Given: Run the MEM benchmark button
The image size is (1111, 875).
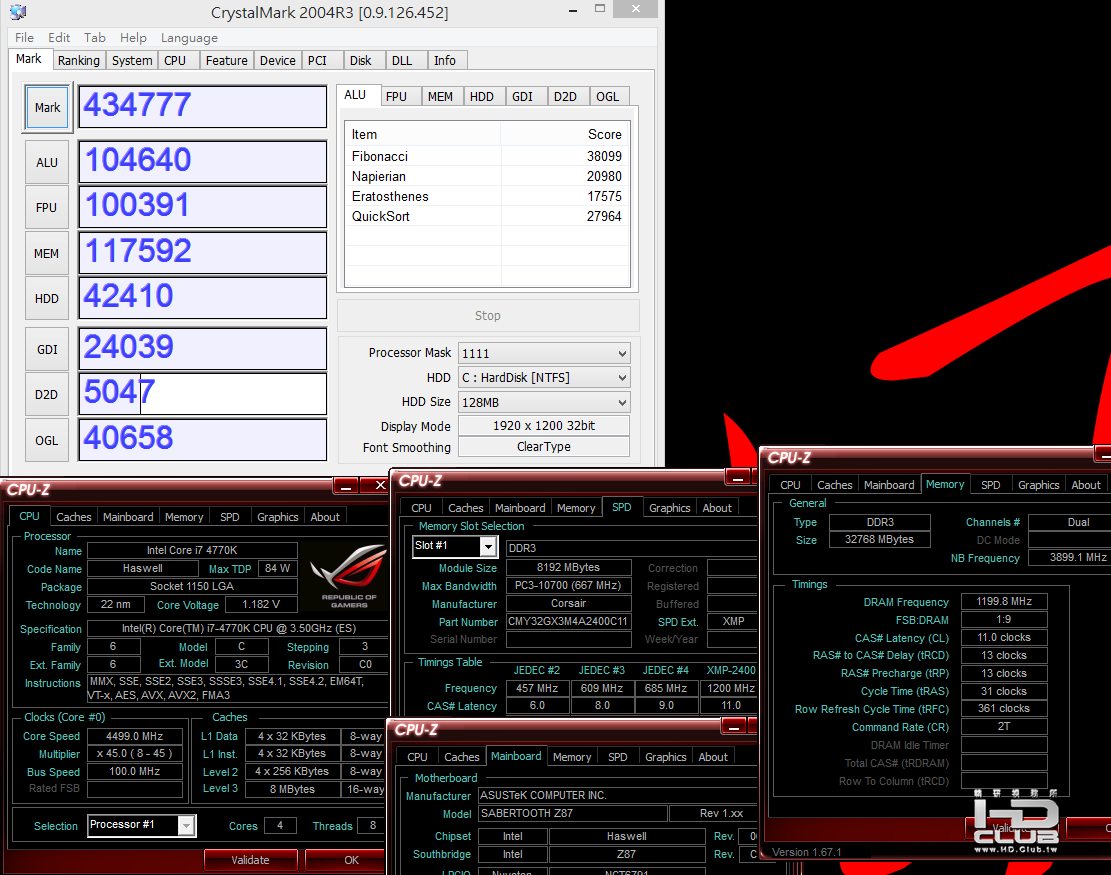Looking at the screenshot, I should (47, 253).
